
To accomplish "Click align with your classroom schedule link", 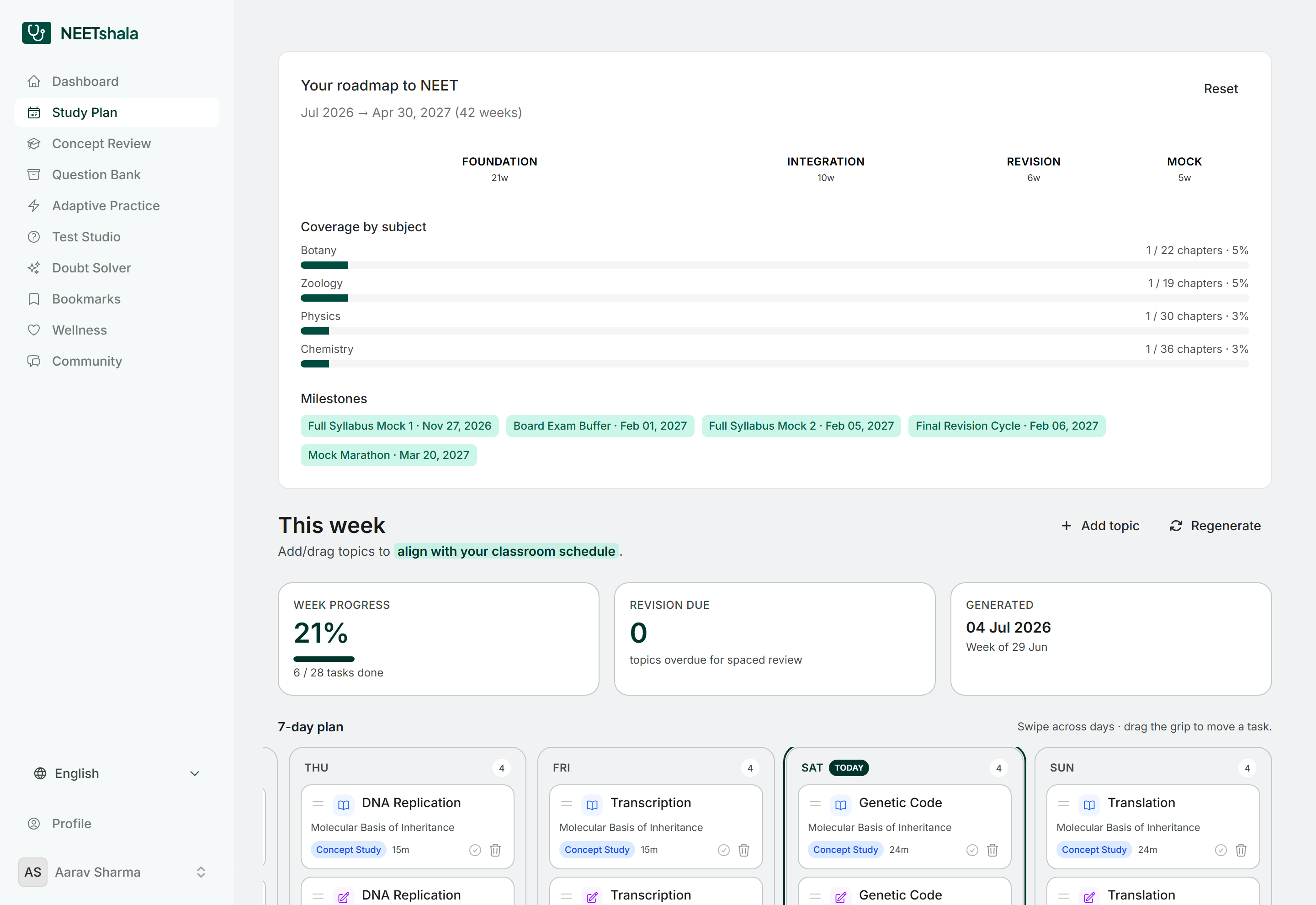I will tap(506, 551).
